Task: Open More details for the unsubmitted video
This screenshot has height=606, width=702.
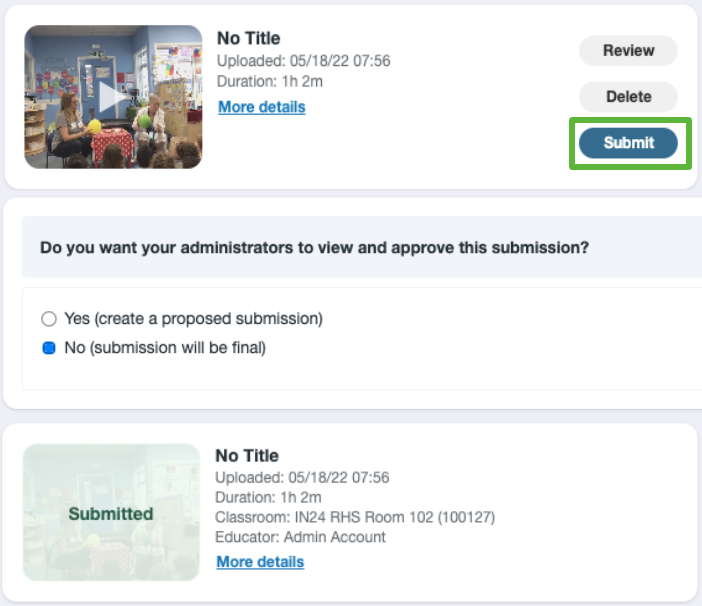Action: tap(261, 107)
